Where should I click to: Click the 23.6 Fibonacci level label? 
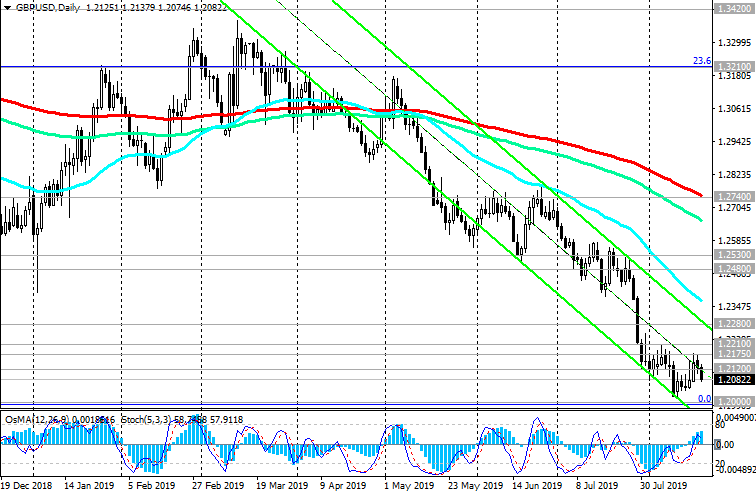(701, 61)
